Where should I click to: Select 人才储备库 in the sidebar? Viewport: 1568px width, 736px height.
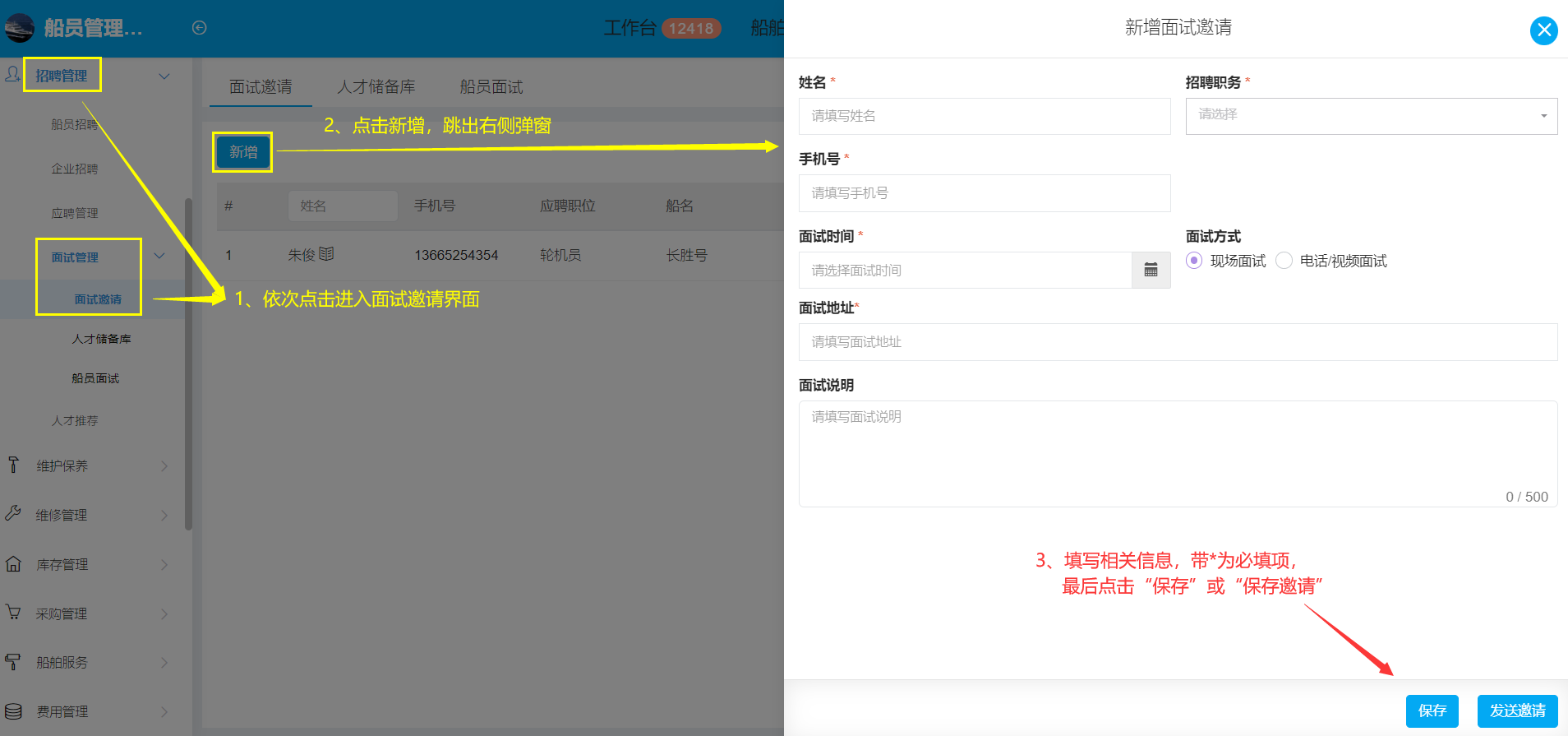pos(101,339)
